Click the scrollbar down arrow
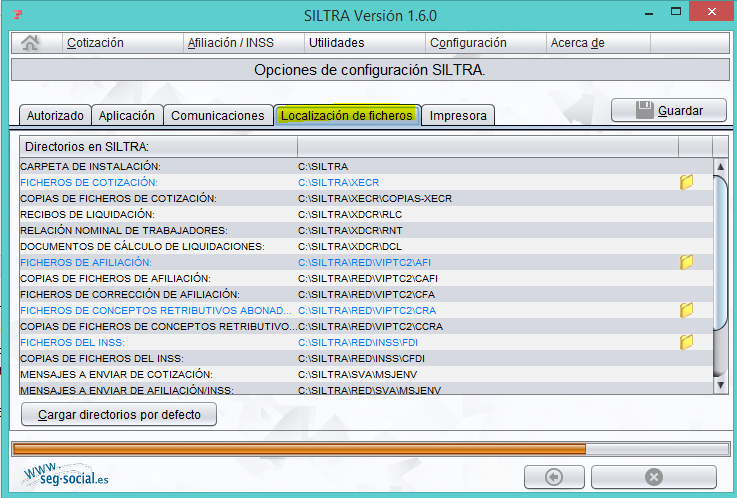The height and width of the screenshot is (498, 737). (x=720, y=385)
